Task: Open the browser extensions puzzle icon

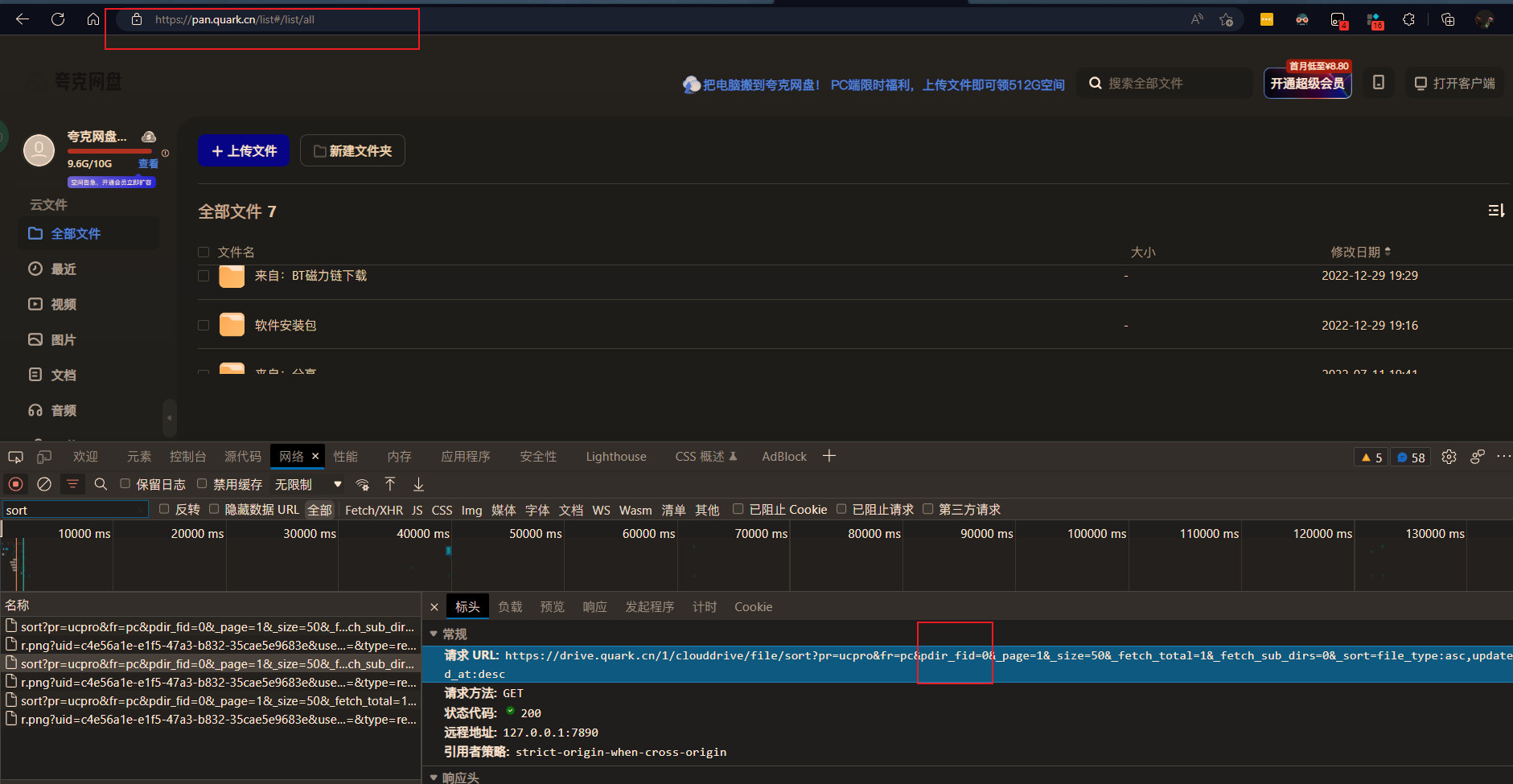Action: [1408, 19]
